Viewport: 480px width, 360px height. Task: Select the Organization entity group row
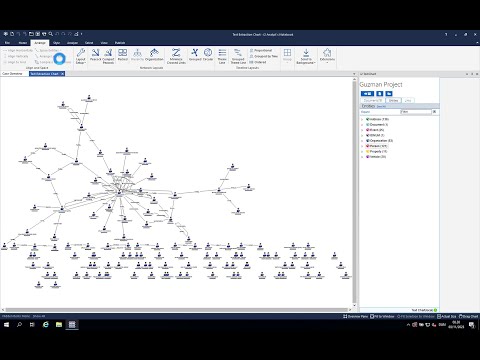tap(379, 141)
